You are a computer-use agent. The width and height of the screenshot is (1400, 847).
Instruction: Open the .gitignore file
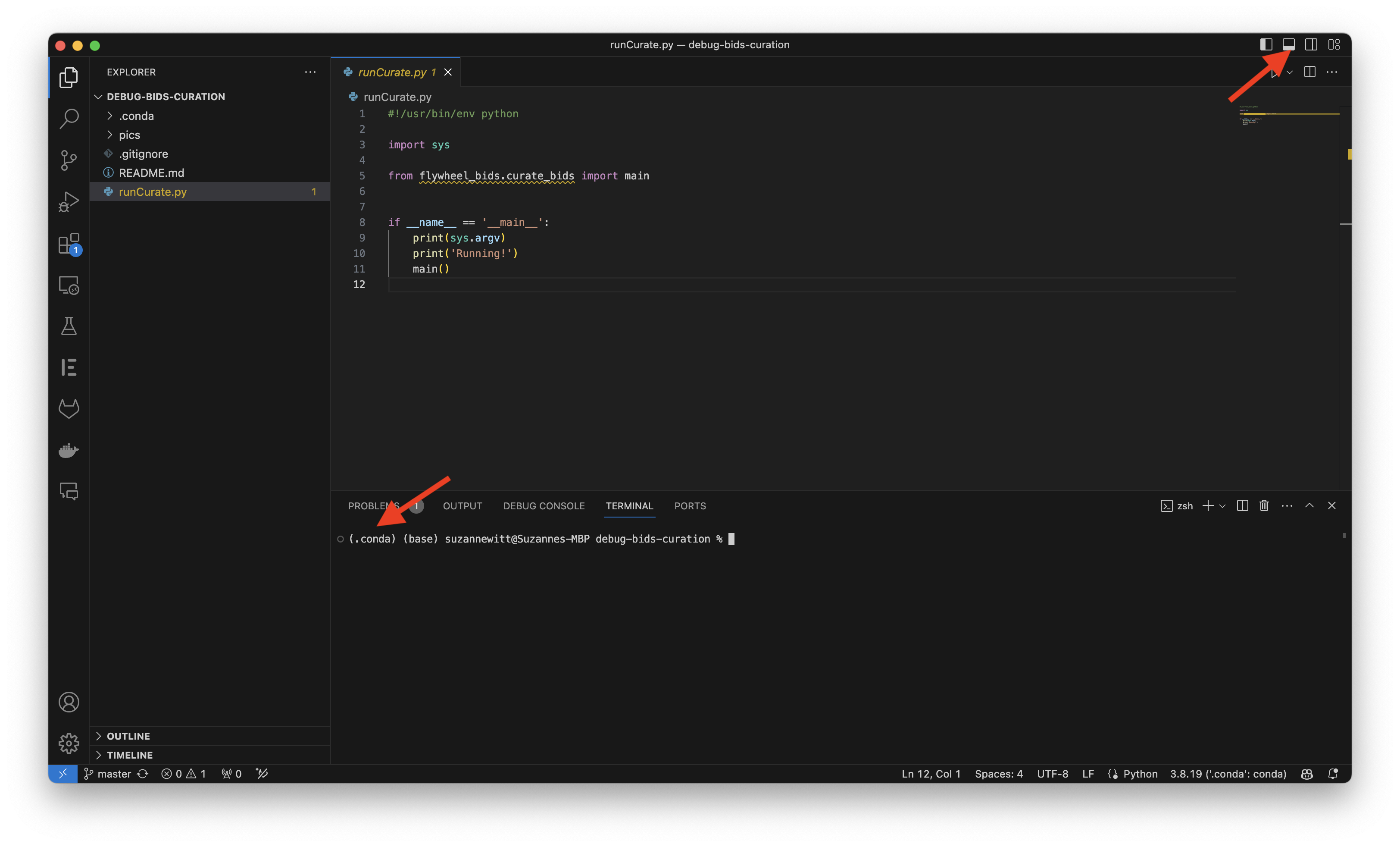209,154
